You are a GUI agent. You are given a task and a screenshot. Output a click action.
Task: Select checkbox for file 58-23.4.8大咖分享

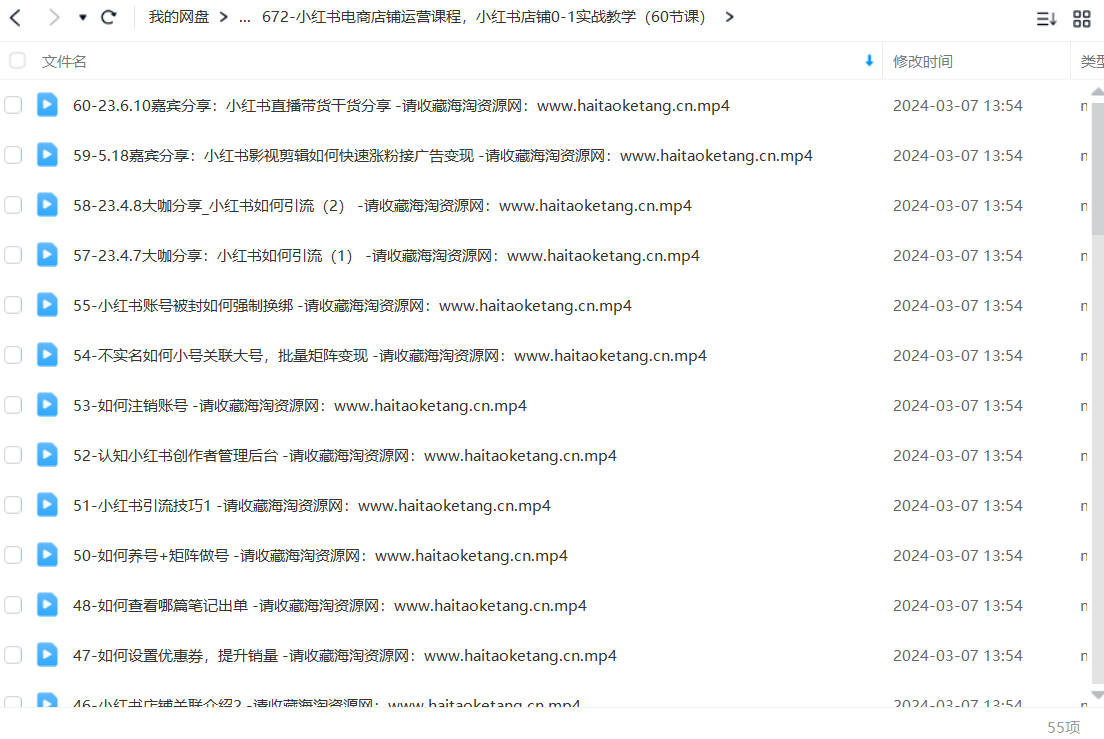click(13, 206)
